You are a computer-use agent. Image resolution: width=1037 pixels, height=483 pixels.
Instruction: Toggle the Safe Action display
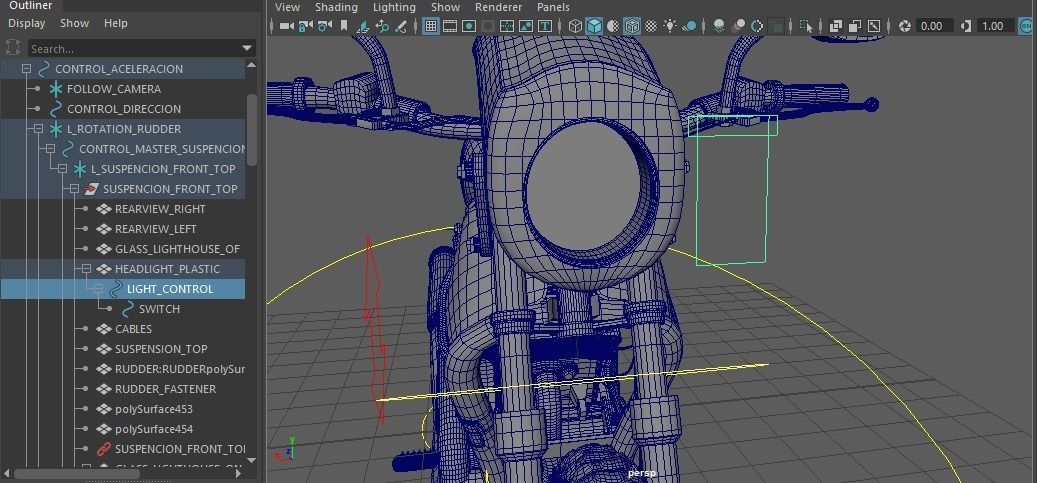526,26
